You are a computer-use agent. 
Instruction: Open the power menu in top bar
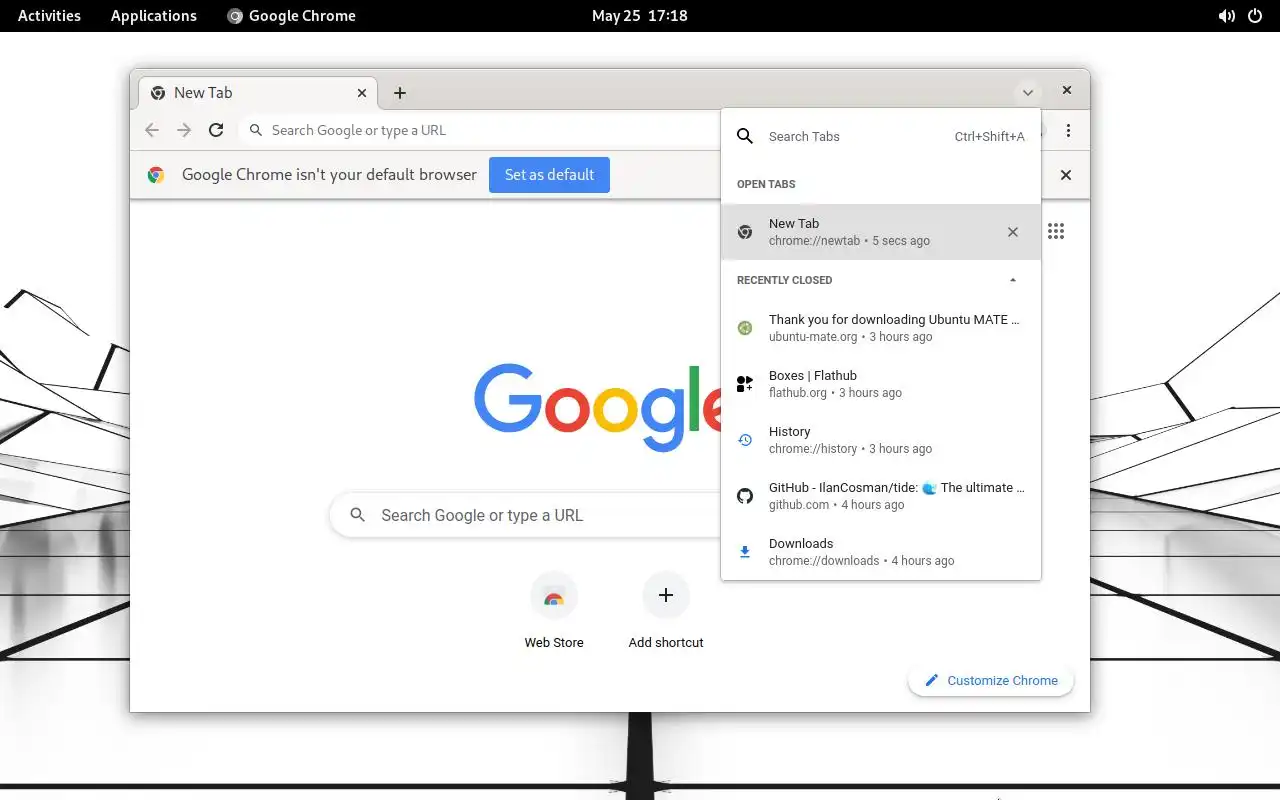click(x=1255, y=16)
